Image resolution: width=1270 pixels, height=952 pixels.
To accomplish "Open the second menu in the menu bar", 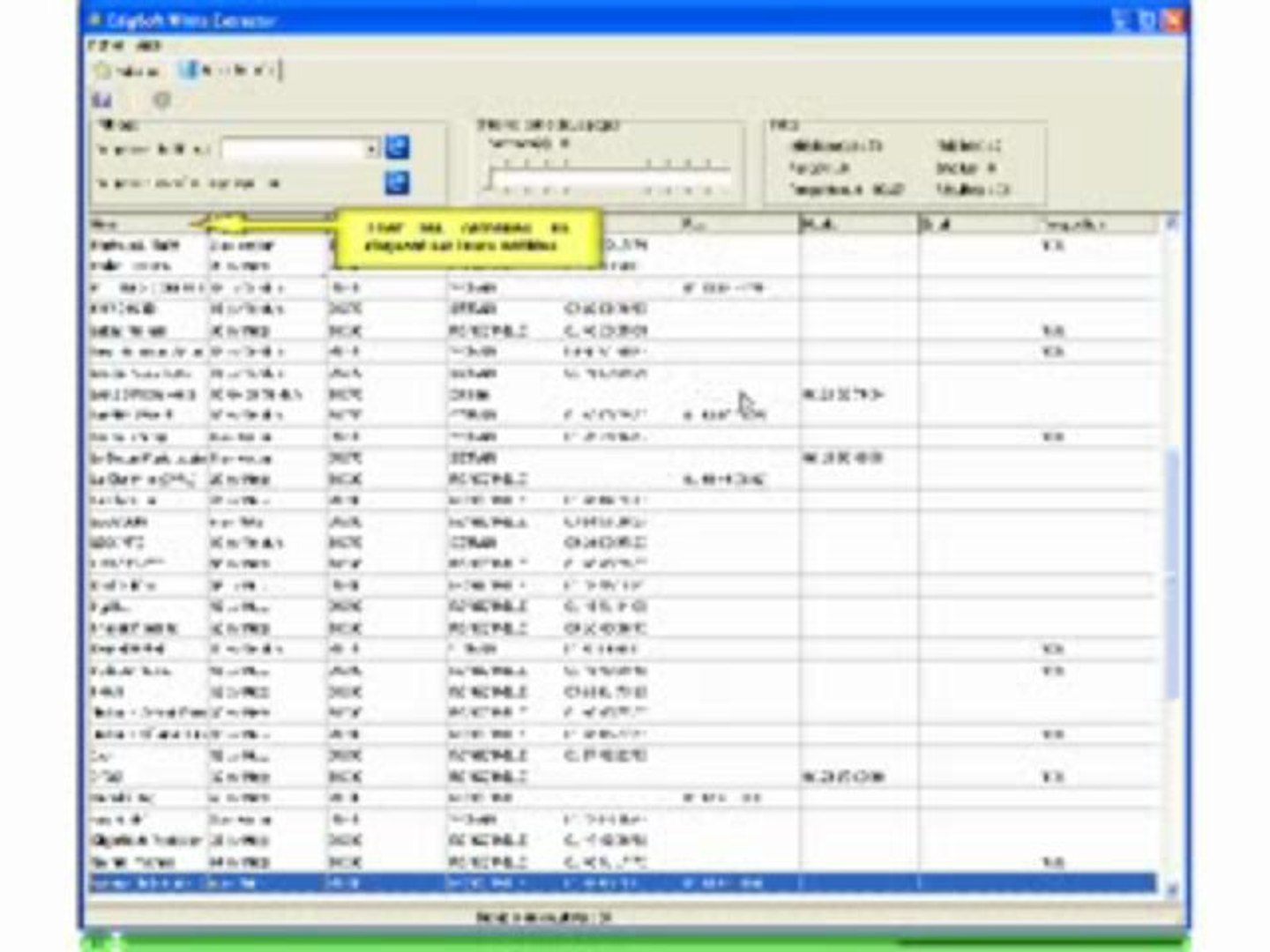I will pyautogui.click(x=148, y=46).
